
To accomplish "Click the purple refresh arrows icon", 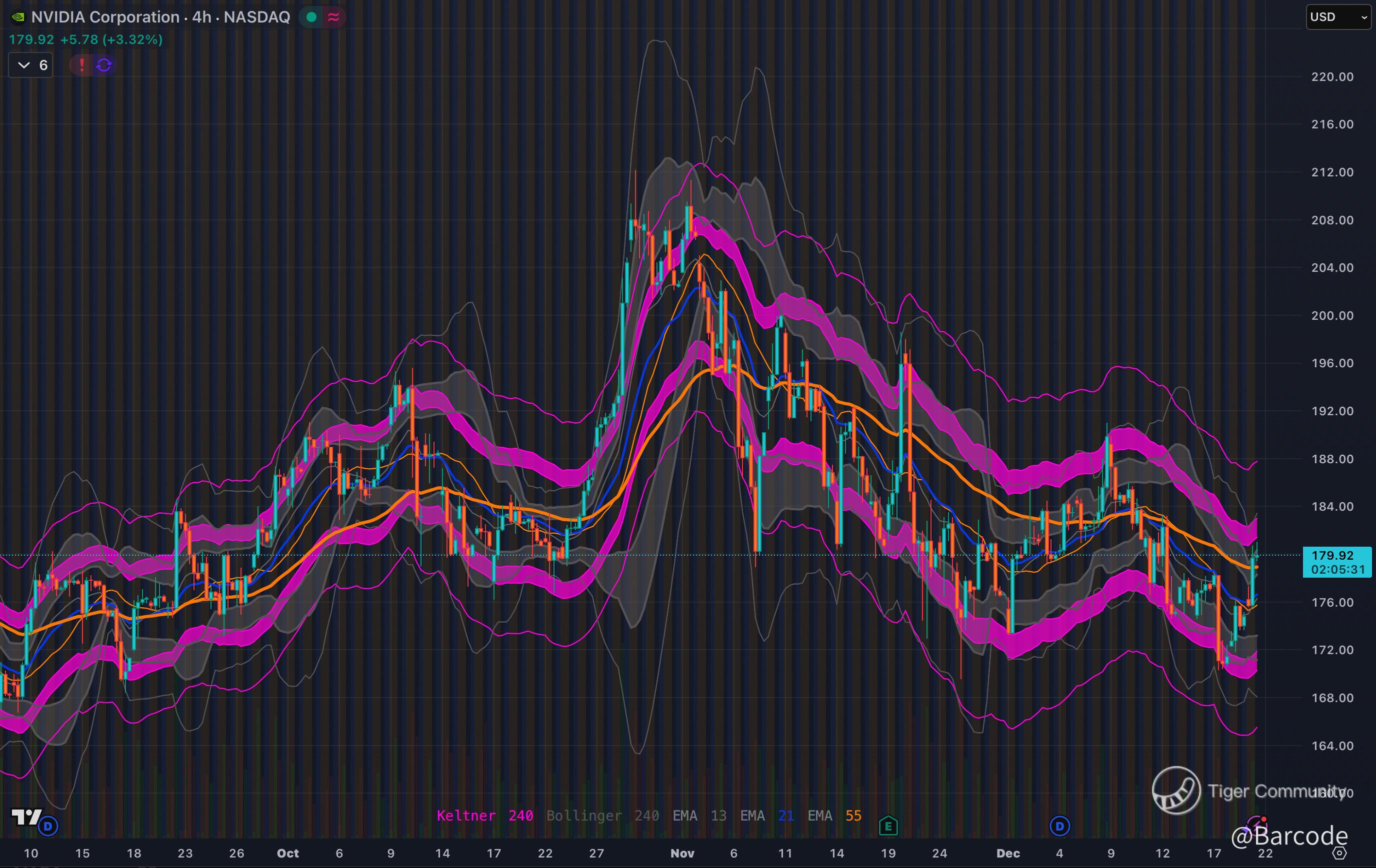I will tap(103, 65).
